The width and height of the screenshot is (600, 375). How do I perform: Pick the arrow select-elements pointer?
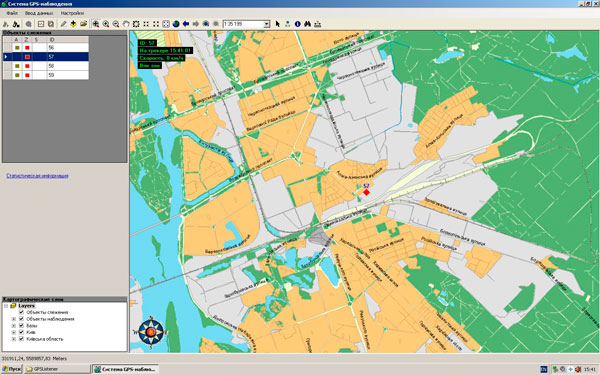tap(277, 24)
